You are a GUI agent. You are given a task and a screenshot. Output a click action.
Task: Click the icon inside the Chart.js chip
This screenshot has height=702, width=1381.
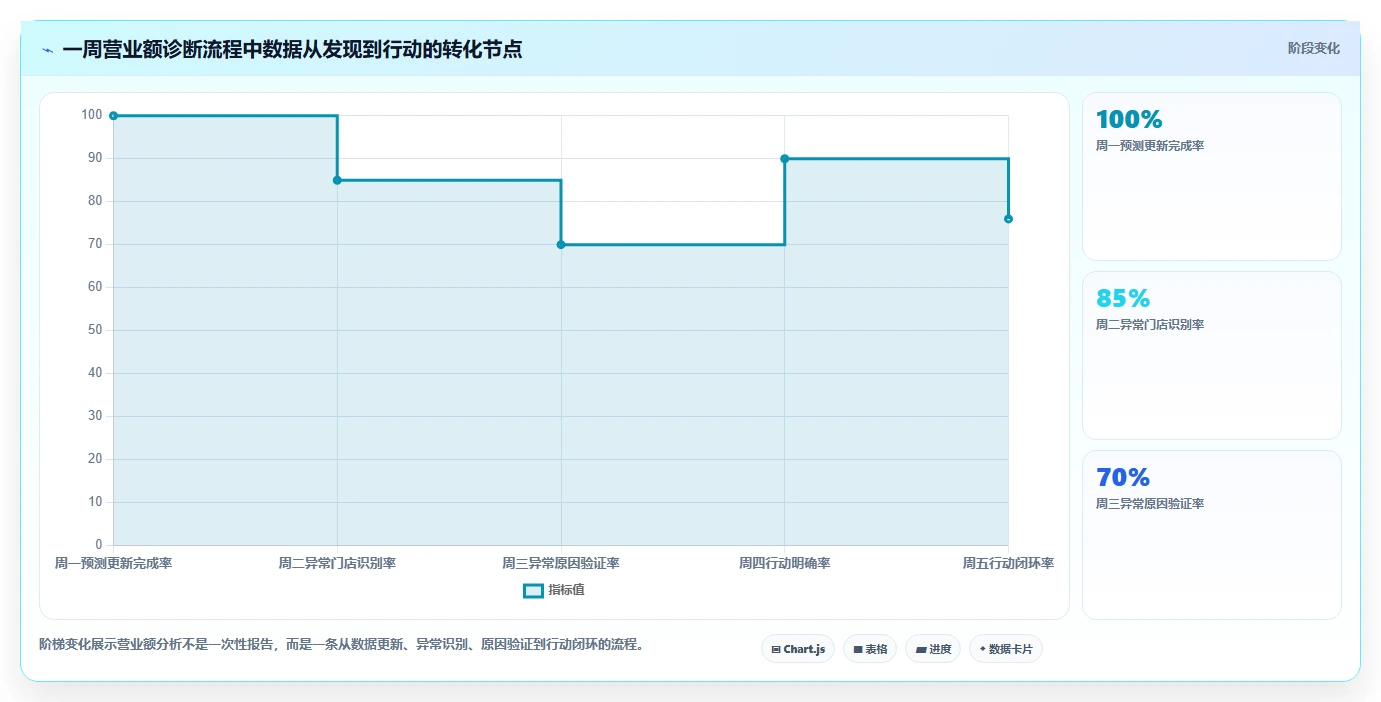(x=776, y=649)
